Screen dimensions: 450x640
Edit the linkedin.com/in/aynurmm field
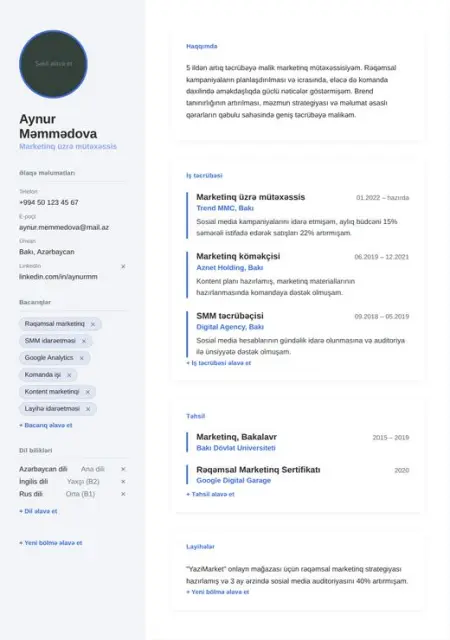(58, 277)
